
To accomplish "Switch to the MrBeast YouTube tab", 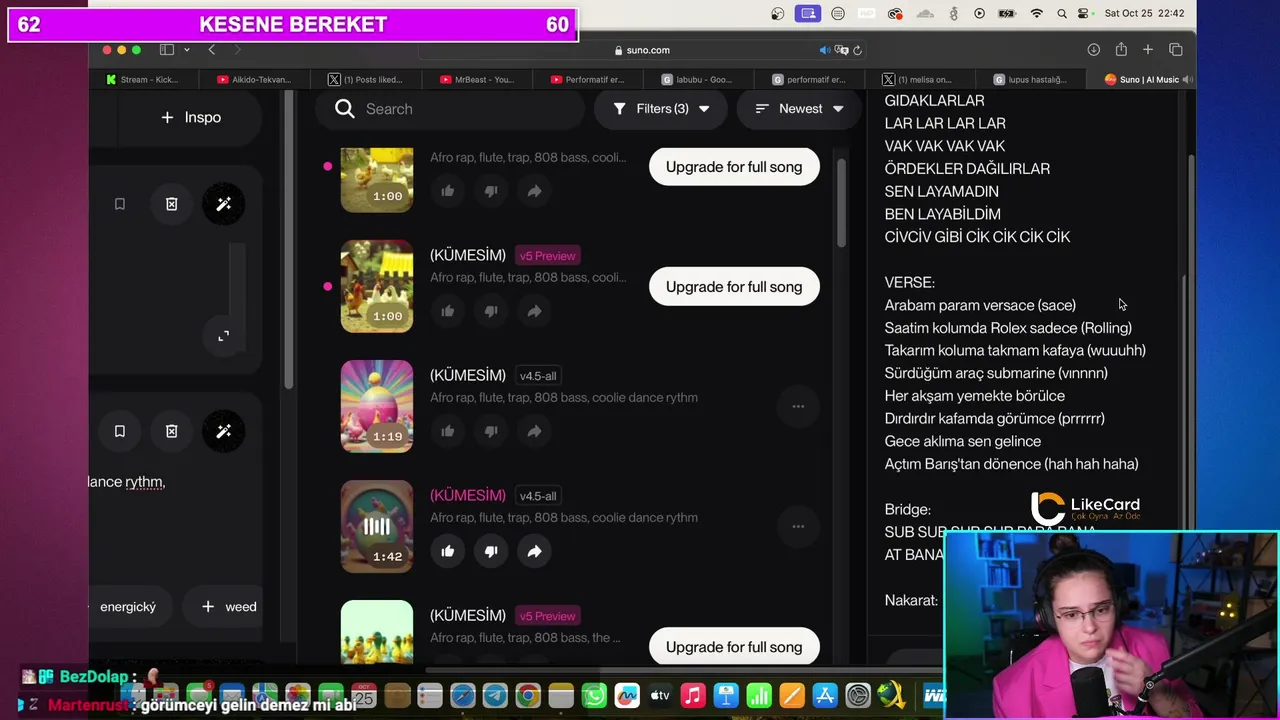I will click(477, 79).
